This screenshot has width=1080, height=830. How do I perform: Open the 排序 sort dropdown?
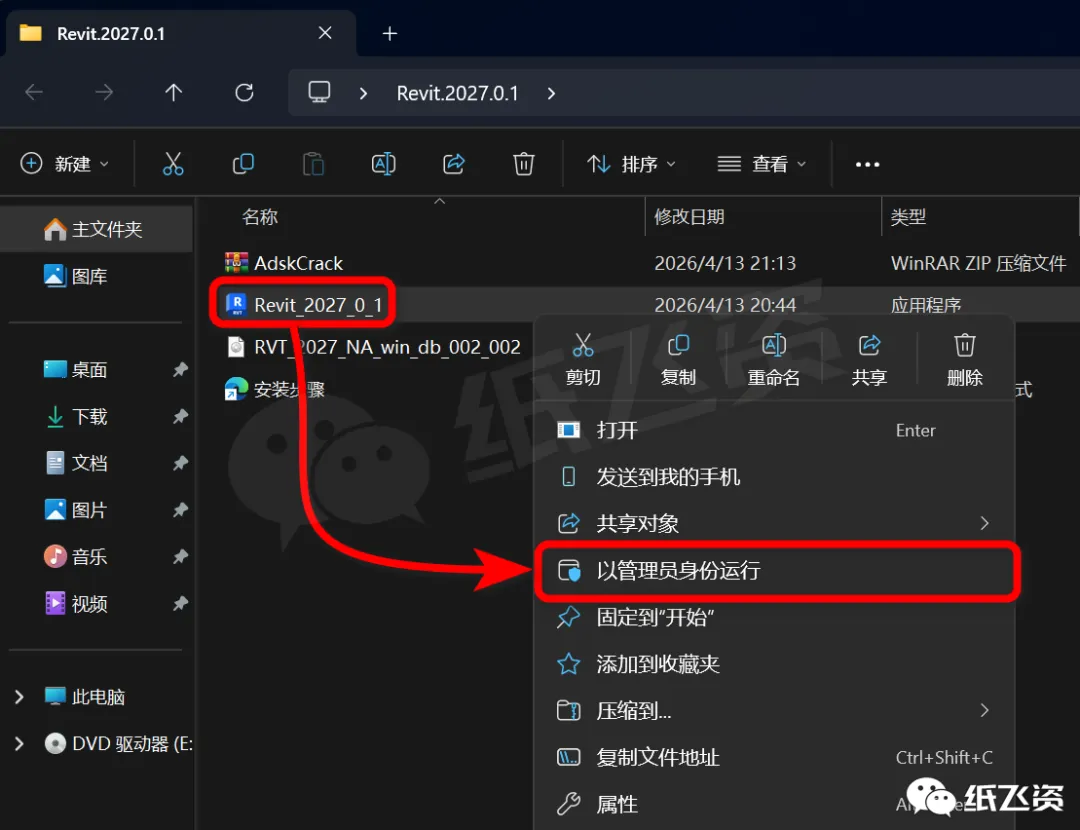[x=631, y=164]
